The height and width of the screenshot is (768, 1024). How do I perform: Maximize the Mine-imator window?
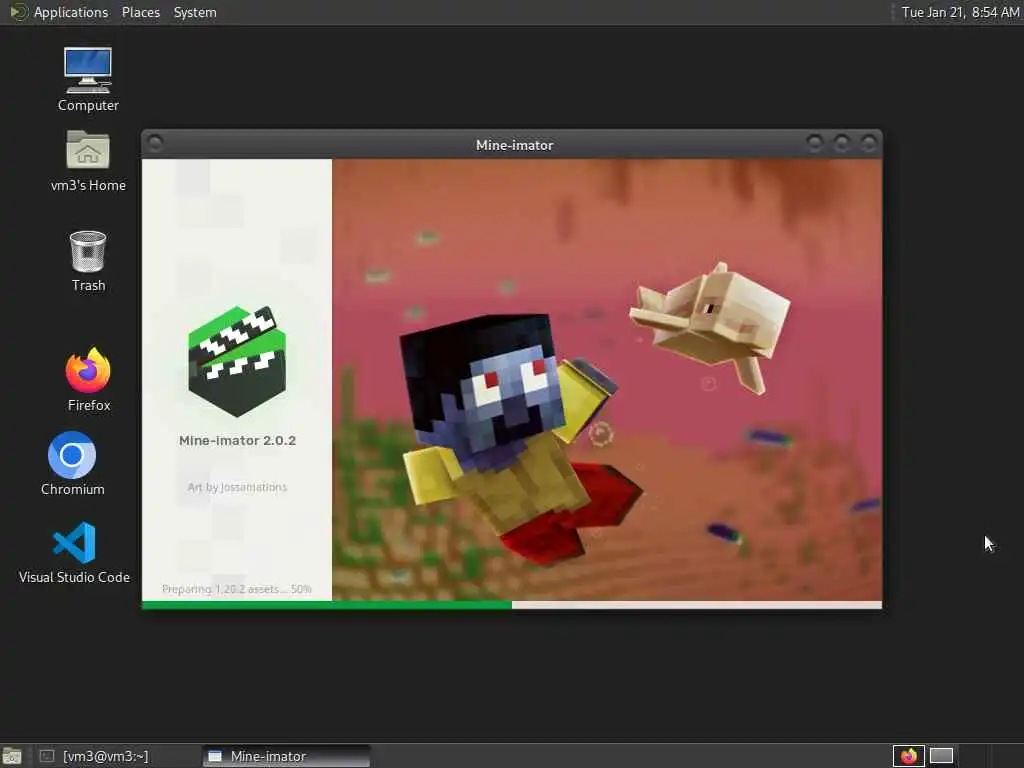pyautogui.click(x=842, y=143)
